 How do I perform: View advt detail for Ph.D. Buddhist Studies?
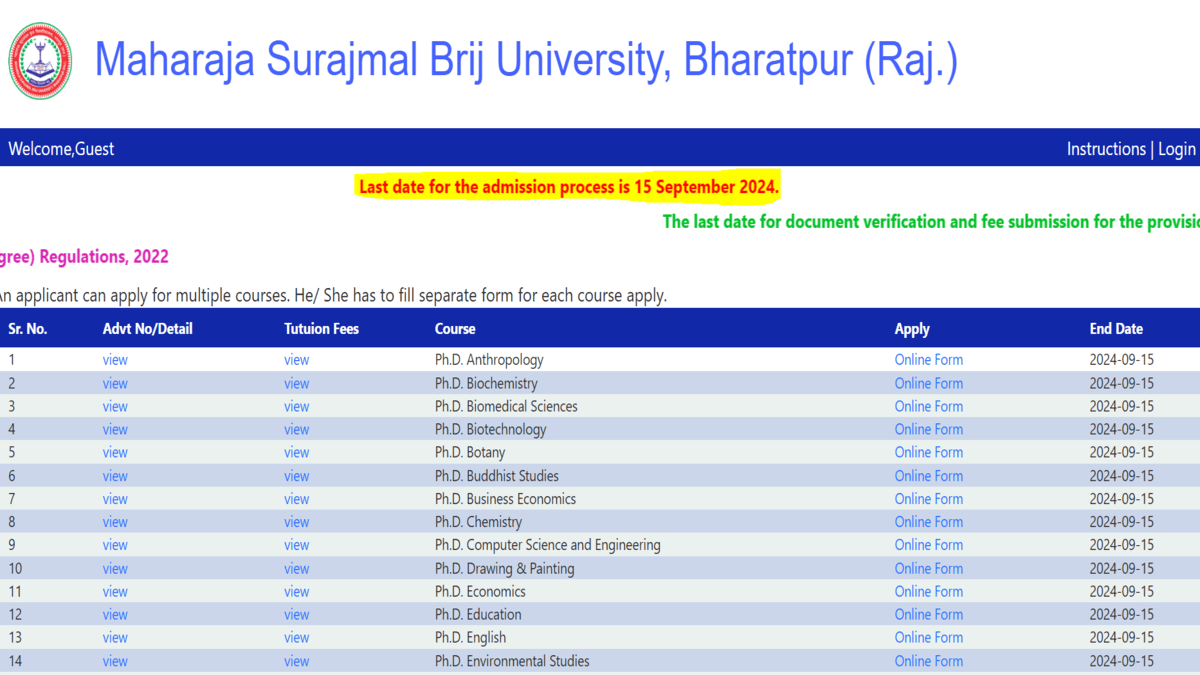pyautogui.click(x=115, y=476)
